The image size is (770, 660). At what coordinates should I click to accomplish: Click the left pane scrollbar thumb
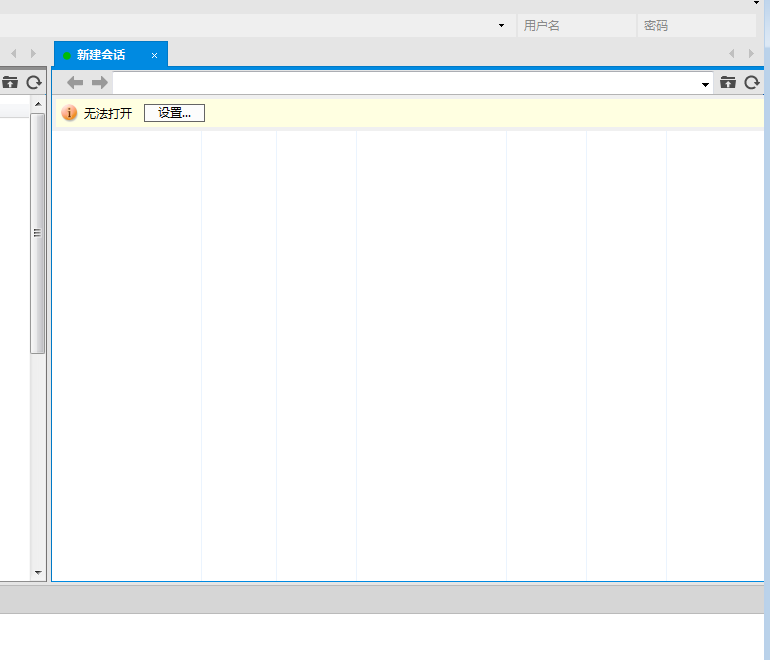tap(38, 233)
